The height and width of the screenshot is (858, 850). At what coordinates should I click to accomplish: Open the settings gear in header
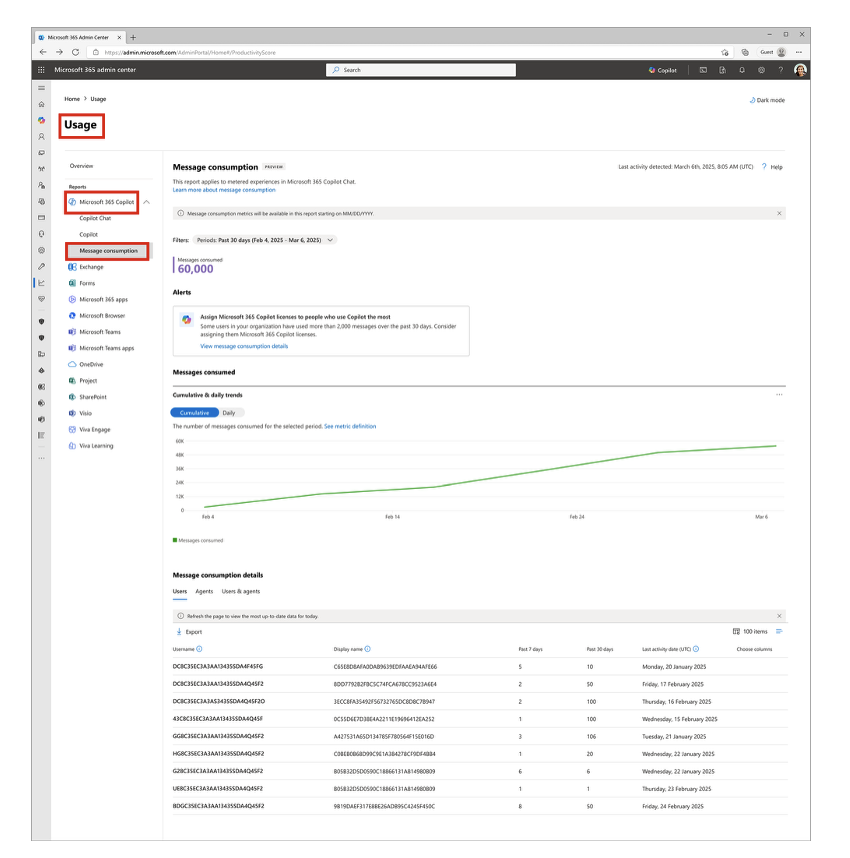761,70
